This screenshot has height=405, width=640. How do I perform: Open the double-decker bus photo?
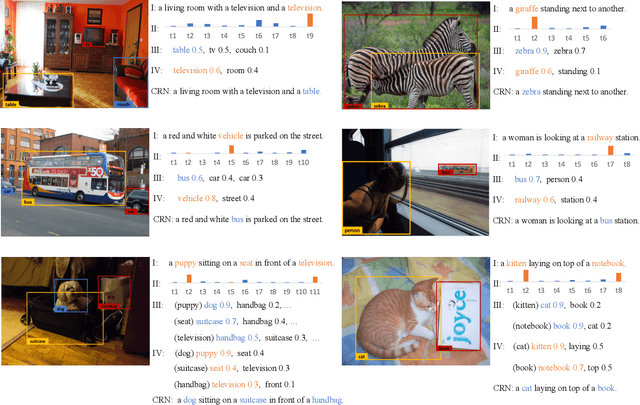click(75, 182)
